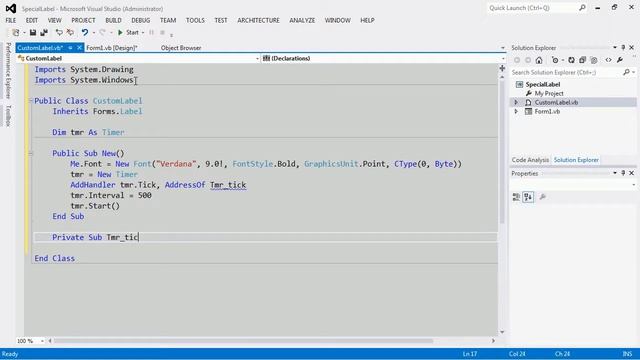Close the CustomLabel.vb tab
The width and height of the screenshot is (640, 360).
(79, 48)
